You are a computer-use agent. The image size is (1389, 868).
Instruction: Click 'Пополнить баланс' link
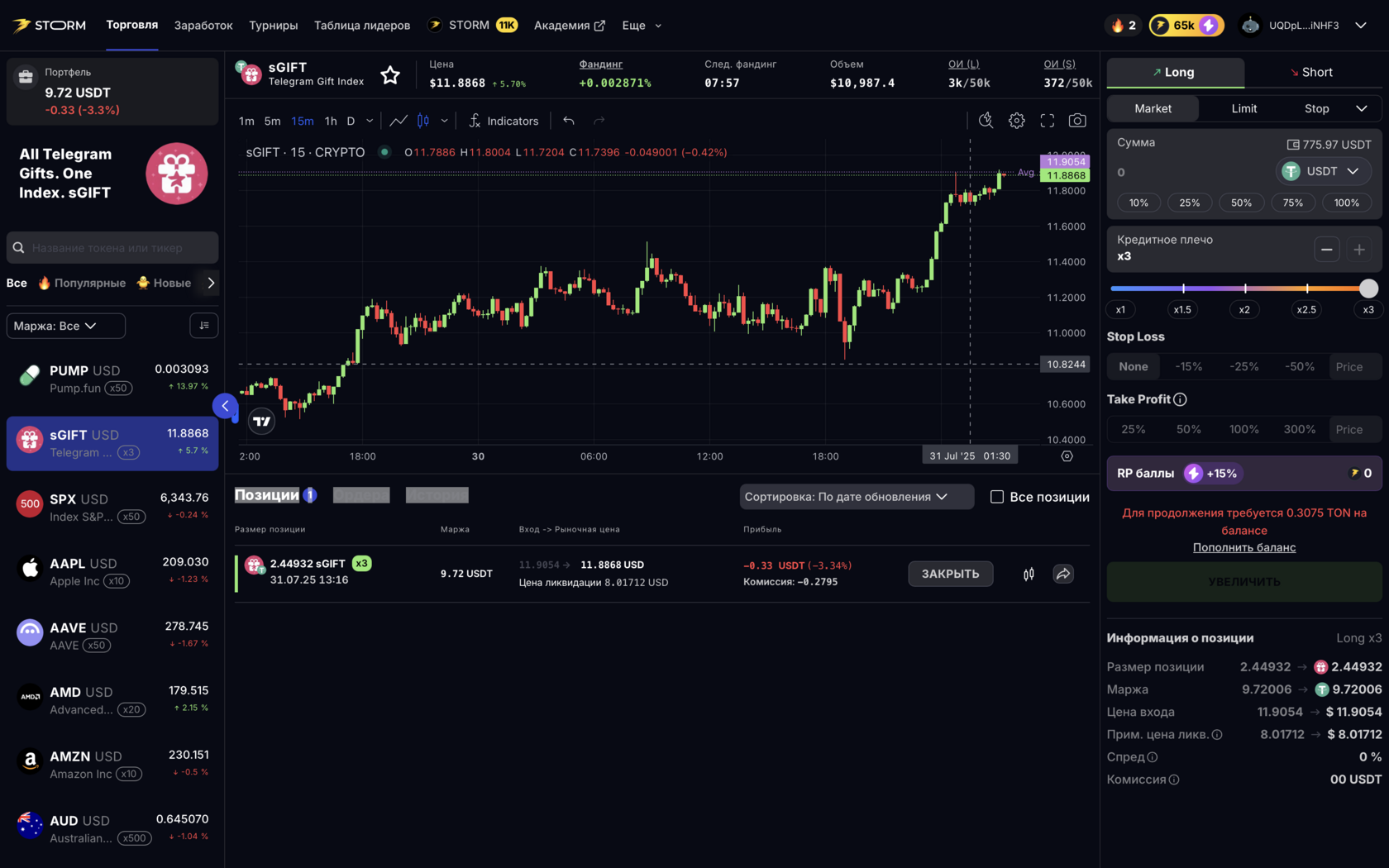click(x=1244, y=547)
